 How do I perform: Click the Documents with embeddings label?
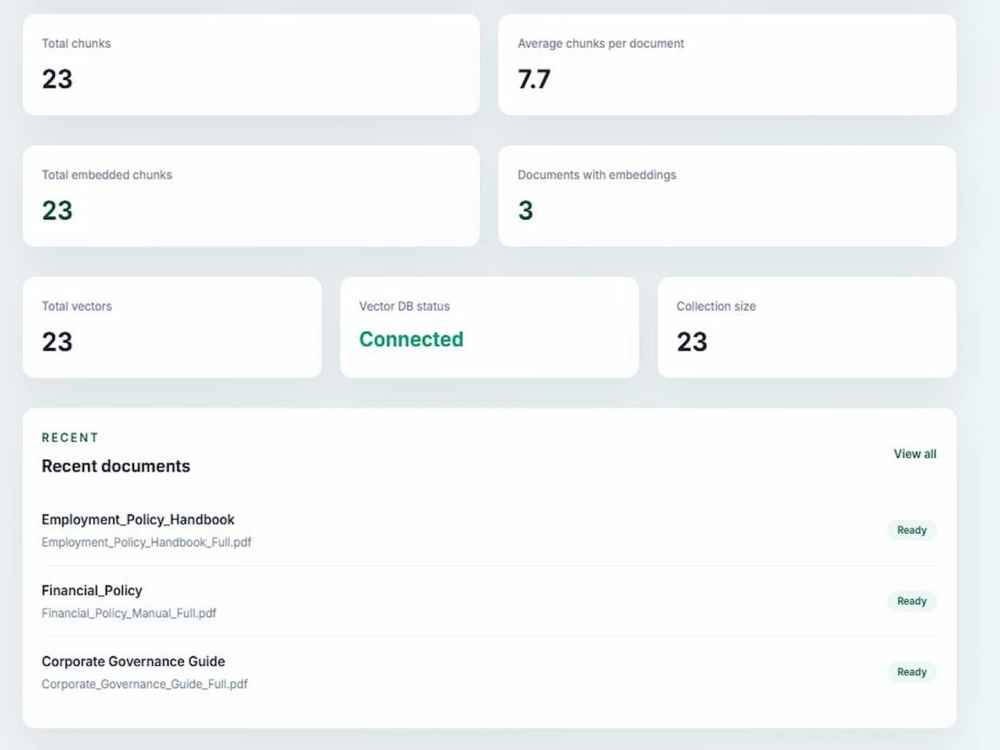pyautogui.click(x=596, y=175)
